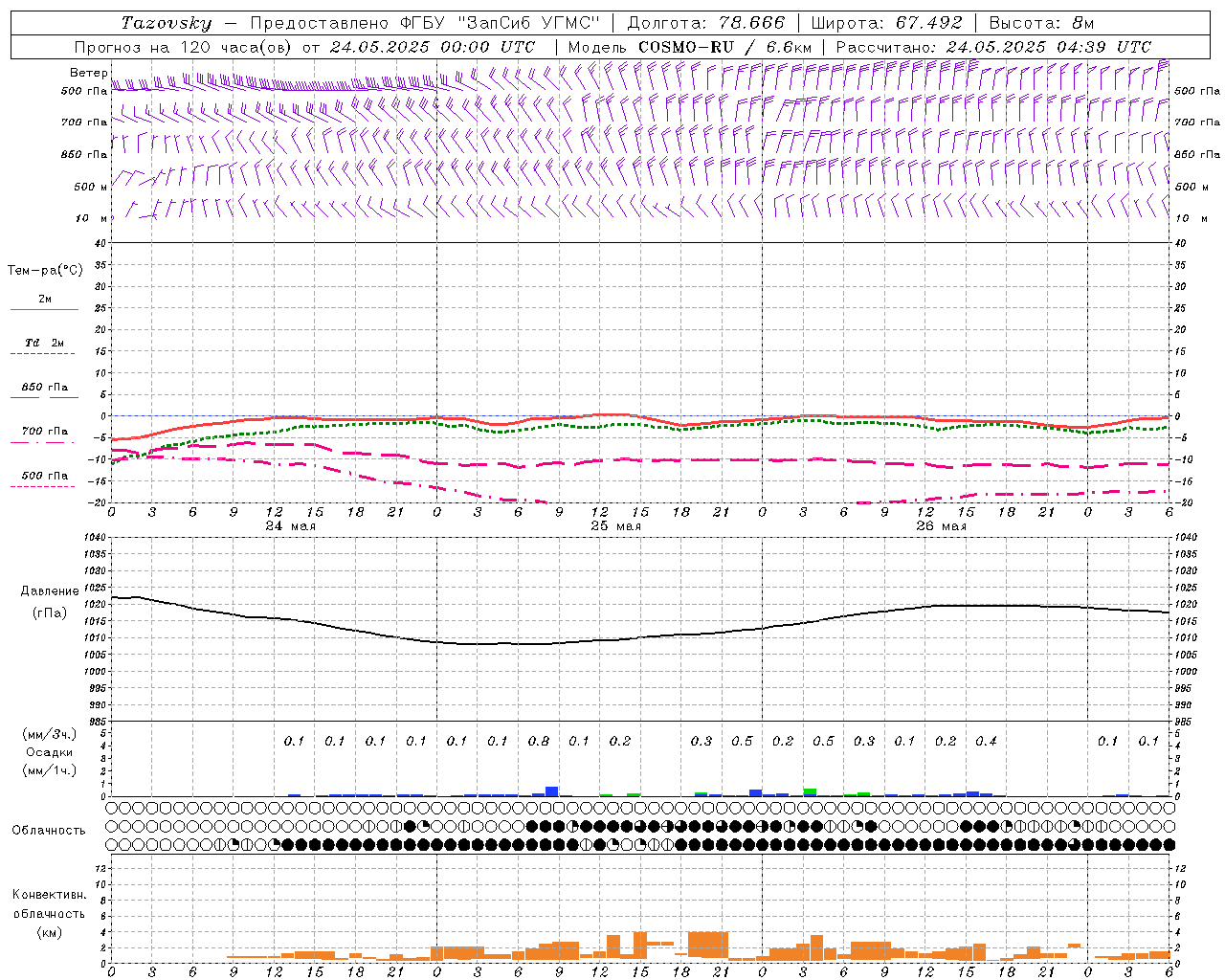Click the "(км)" kilometres unit label
This screenshot has height=980, width=1225.
[x=49, y=932]
